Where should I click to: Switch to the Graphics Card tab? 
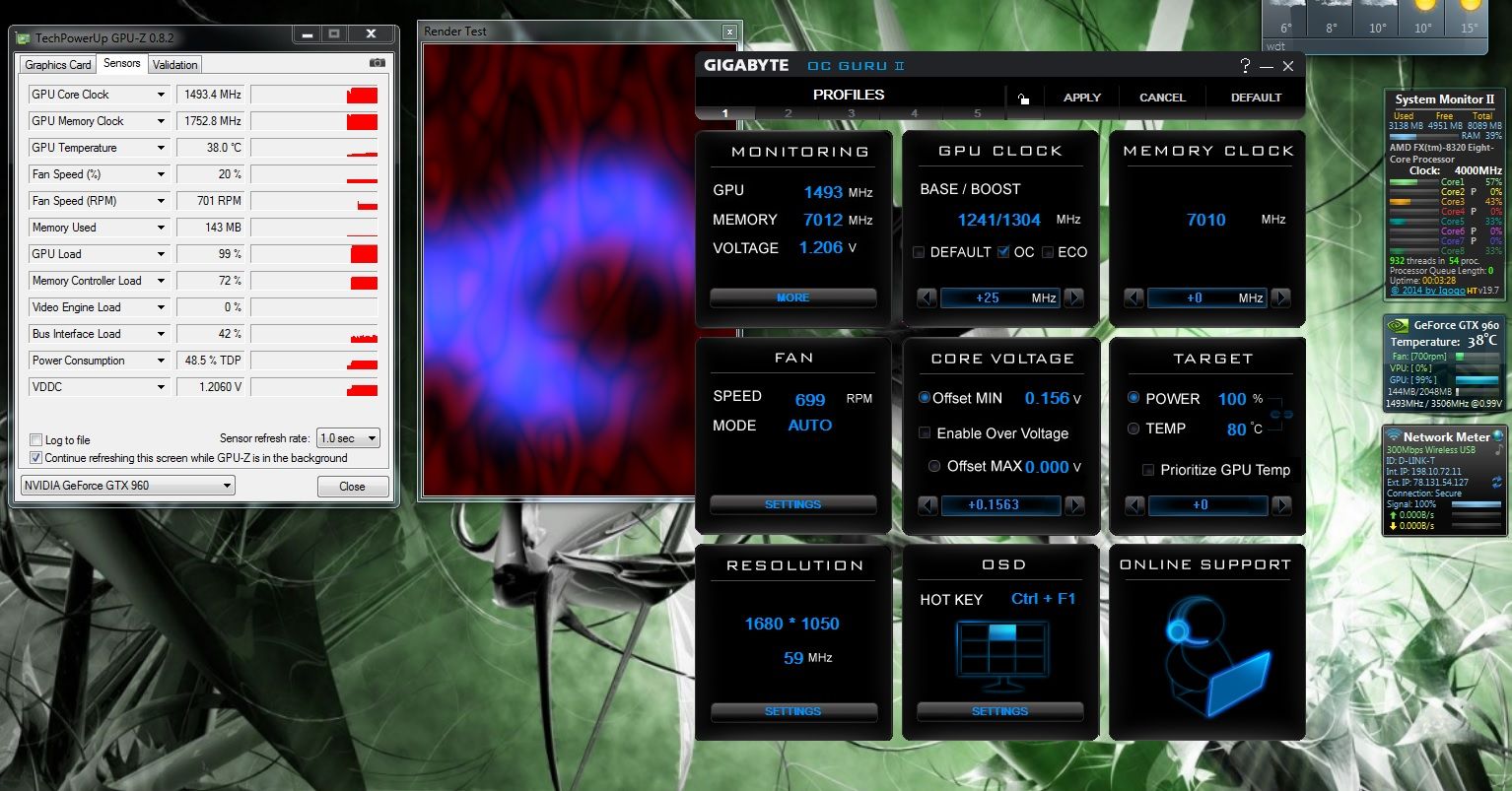(x=58, y=65)
